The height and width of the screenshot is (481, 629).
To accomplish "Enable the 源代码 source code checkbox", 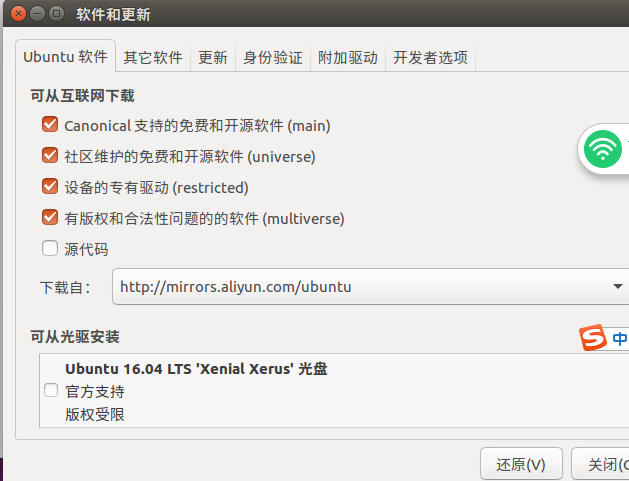I will pyautogui.click(x=50, y=248).
